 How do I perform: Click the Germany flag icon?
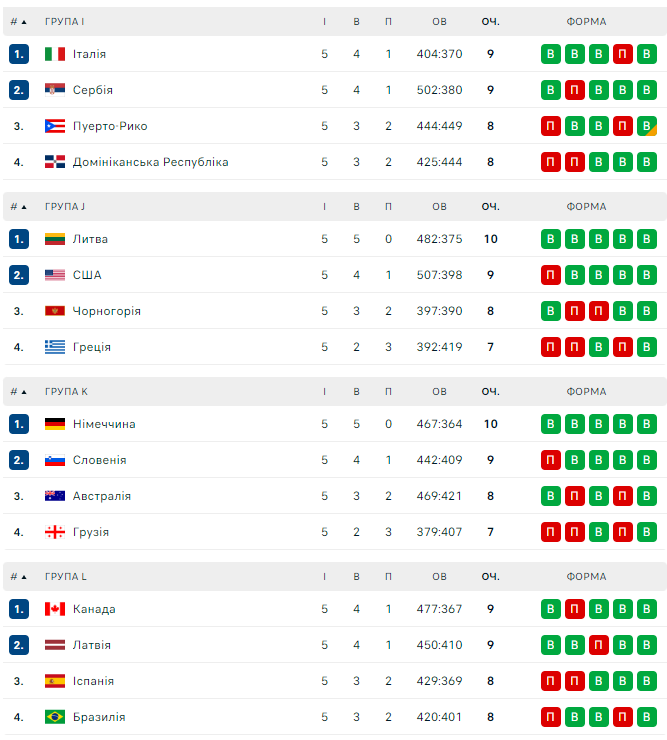point(55,424)
